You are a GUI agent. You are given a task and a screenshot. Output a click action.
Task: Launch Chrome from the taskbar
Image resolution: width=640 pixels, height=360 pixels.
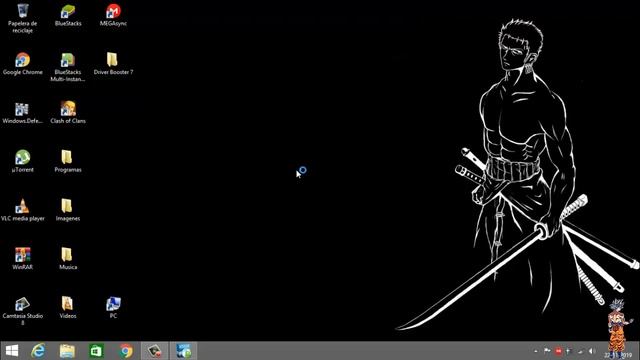tap(126, 351)
